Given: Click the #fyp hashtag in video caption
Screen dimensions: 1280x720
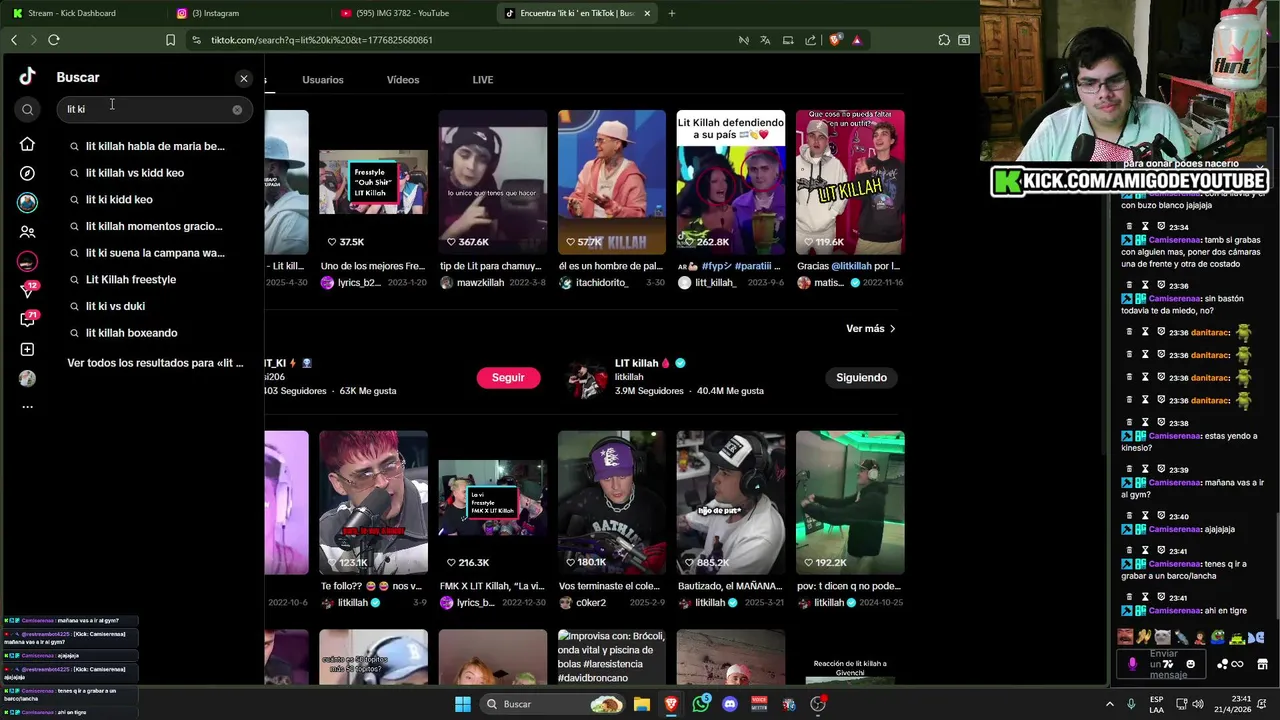Looking at the screenshot, I should (716, 266).
